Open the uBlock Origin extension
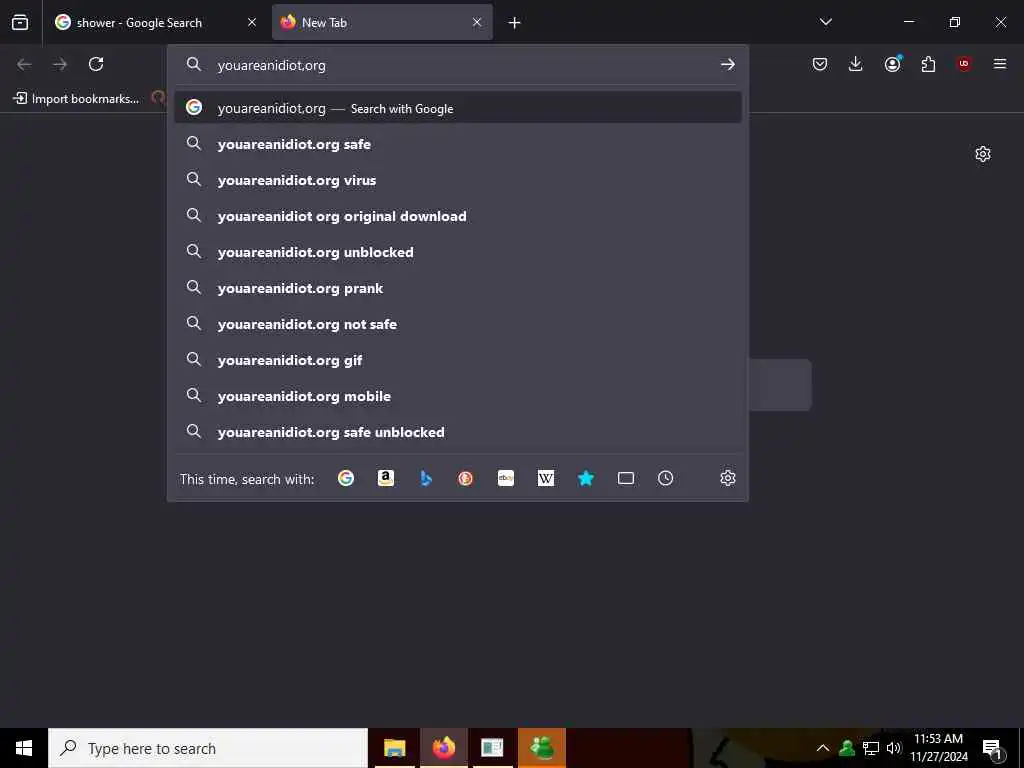1024x768 pixels. pos(964,64)
